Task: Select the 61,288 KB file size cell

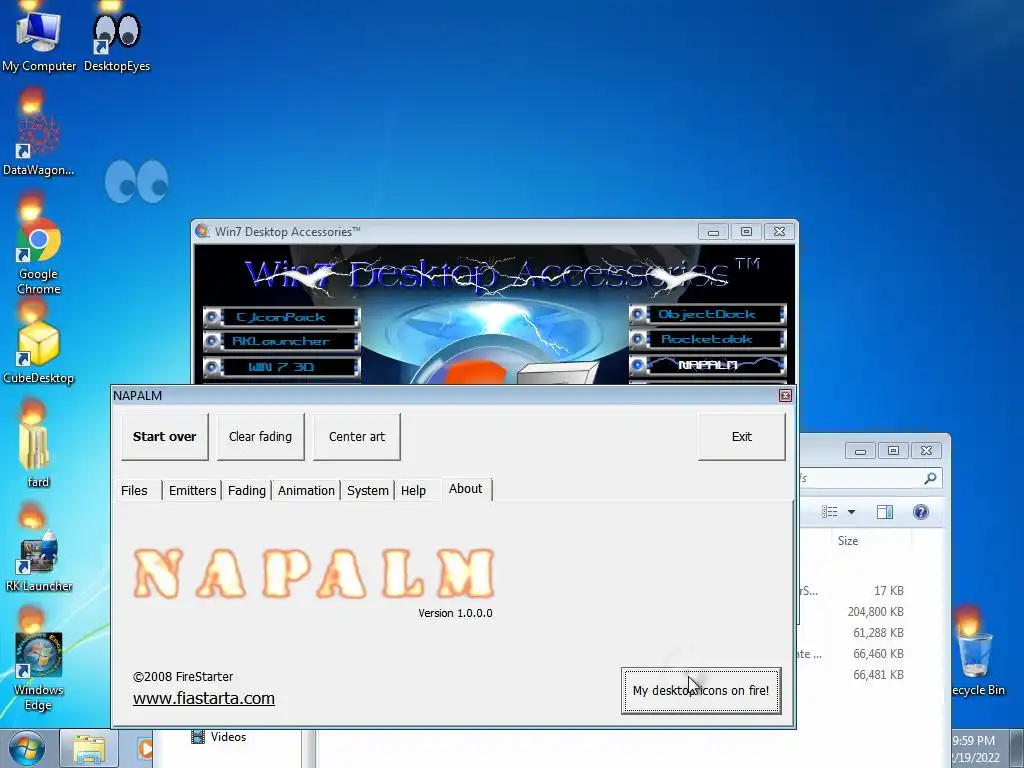Action: click(878, 633)
